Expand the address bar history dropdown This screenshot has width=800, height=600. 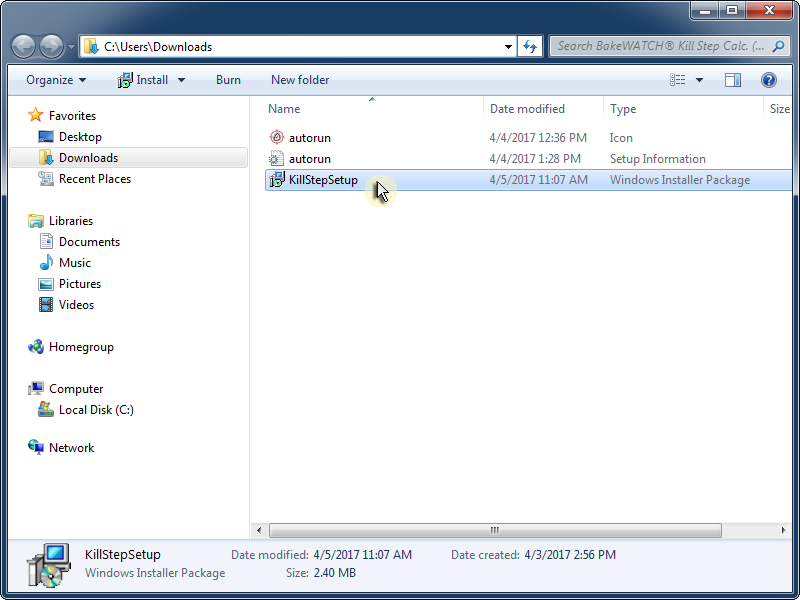pyautogui.click(x=508, y=46)
